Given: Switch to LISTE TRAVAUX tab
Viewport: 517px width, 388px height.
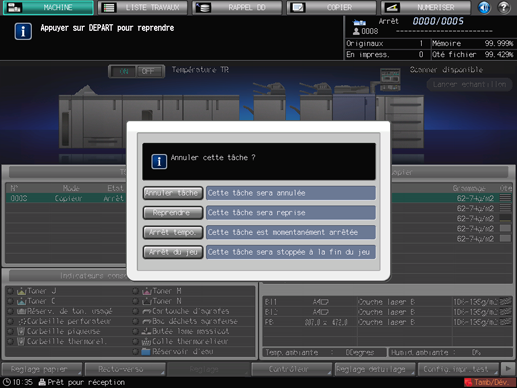Looking at the screenshot, I should click(x=143, y=8).
